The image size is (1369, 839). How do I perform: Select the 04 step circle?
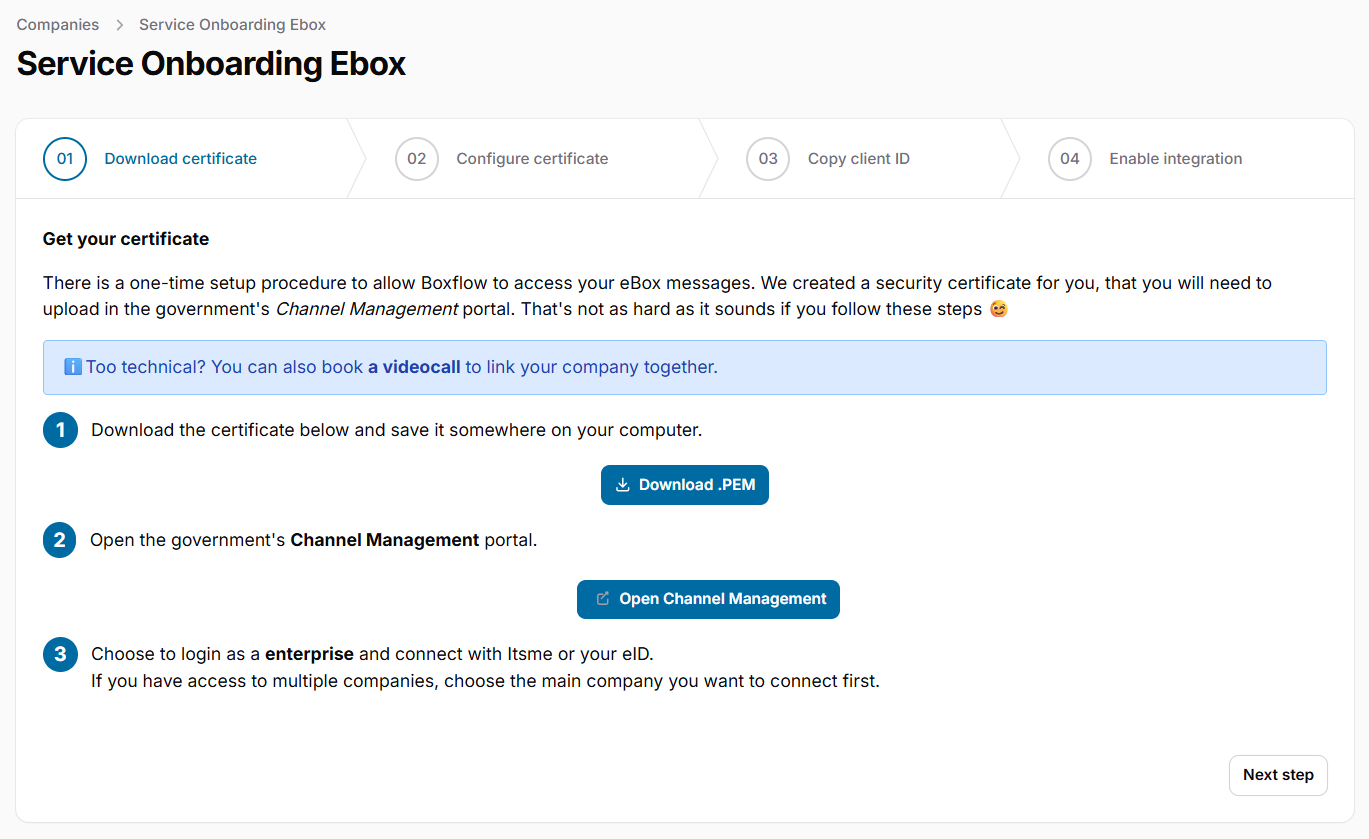pyautogui.click(x=1069, y=159)
